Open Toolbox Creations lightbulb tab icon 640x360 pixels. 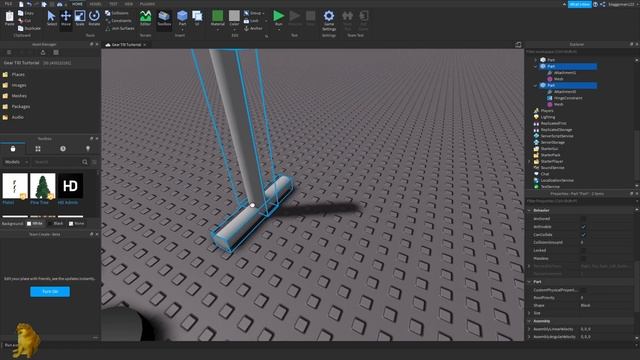(88, 149)
